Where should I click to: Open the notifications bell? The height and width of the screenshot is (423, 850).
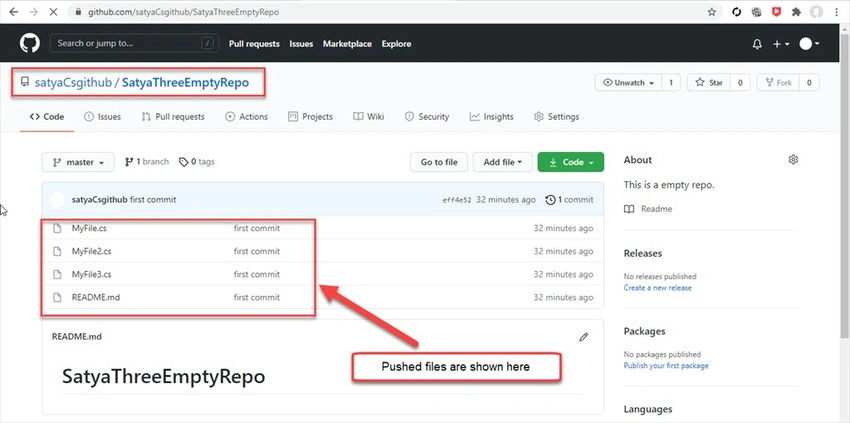pyautogui.click(x=757, y=44)
